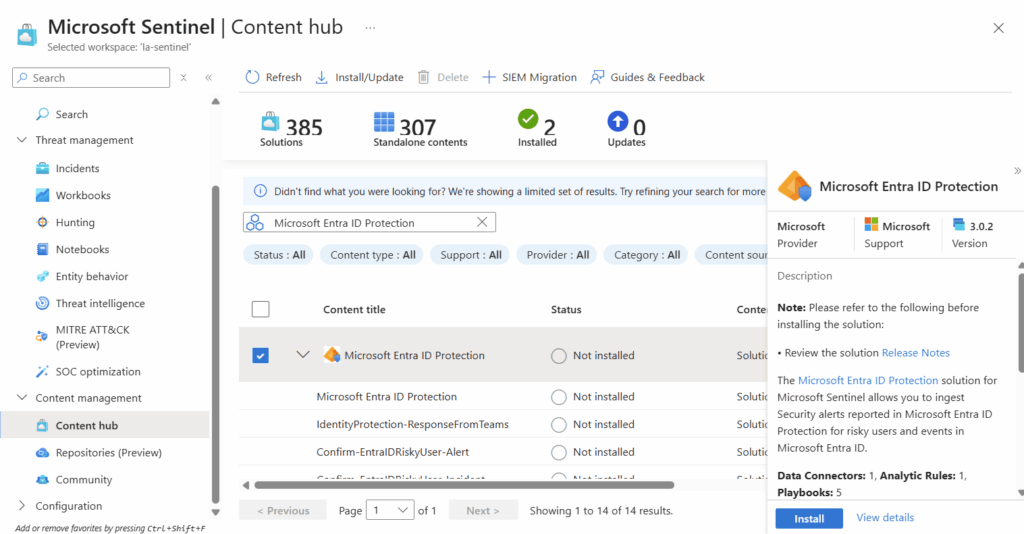The height and width of the screenshot is (534, 1024).
Task: Click the Refresh icon in the toolbar
Action: (252, 77)
